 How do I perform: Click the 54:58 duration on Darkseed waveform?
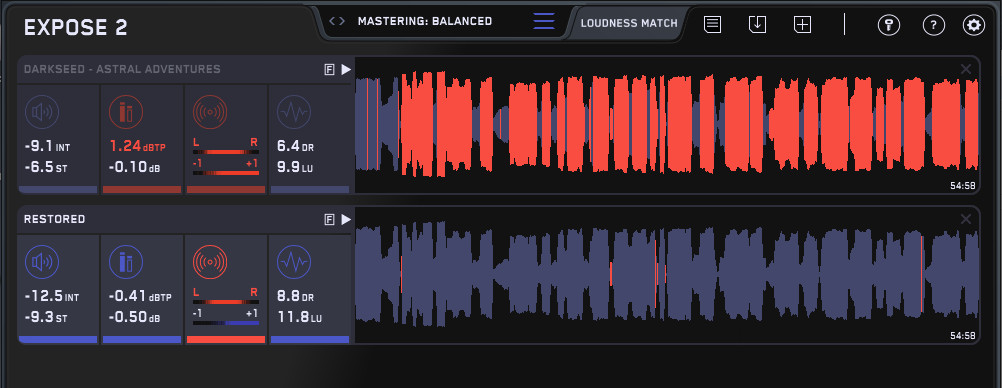tap(962, 186)
